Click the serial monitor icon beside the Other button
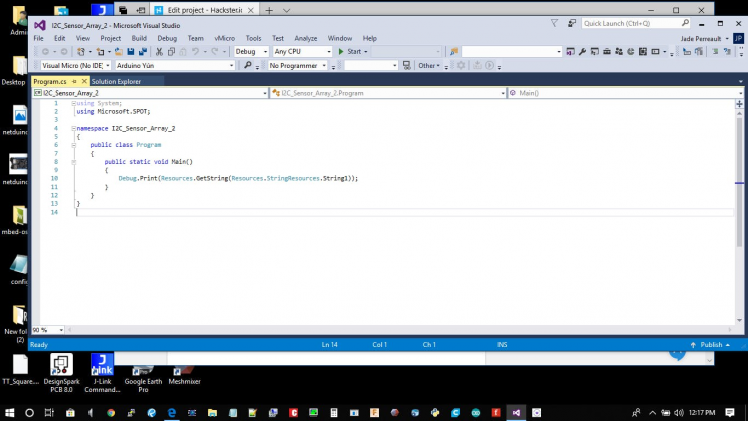 [x=406, y=65]
